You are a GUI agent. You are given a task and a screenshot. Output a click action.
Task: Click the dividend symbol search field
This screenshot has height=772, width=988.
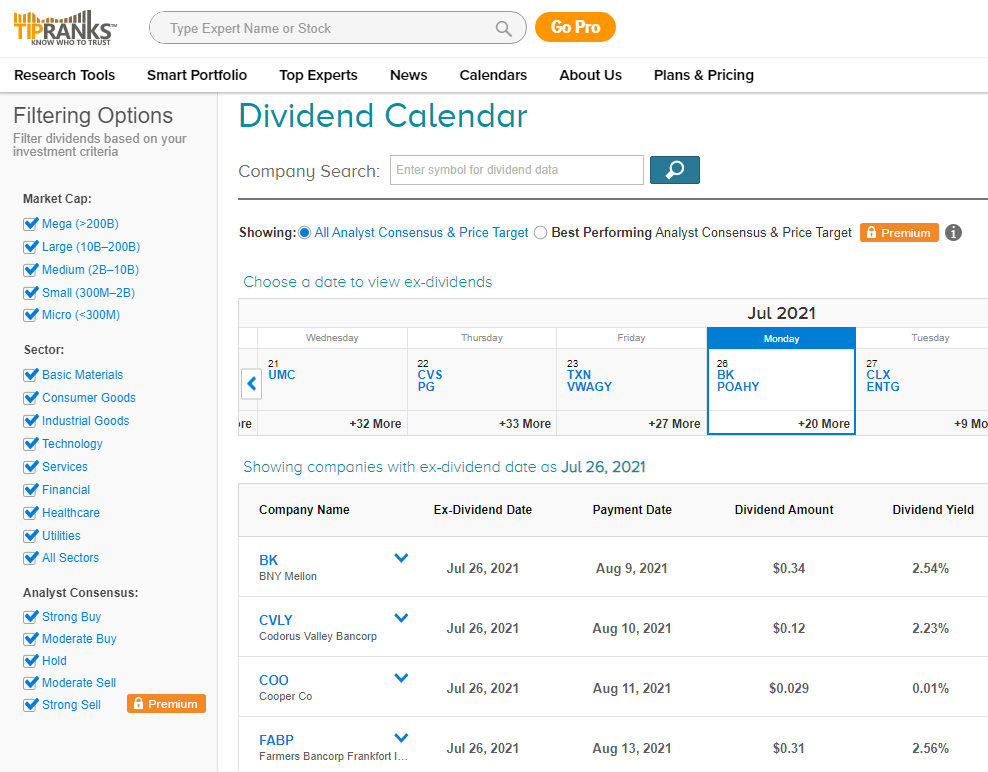tap(517, 170)
